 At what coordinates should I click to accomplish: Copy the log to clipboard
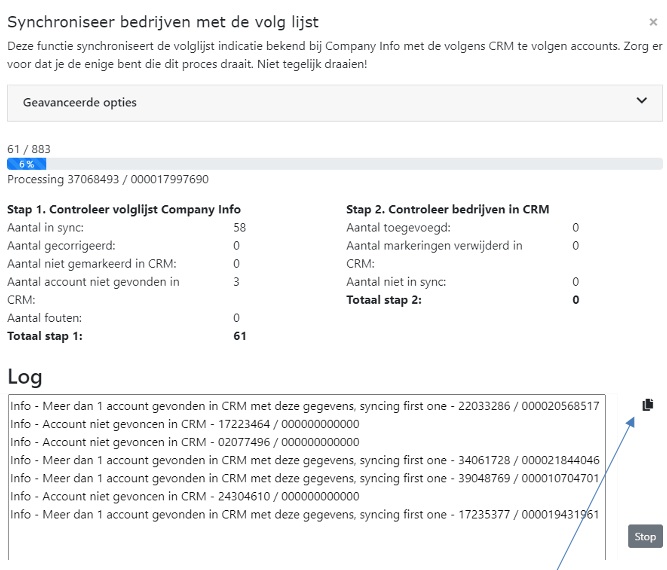click(647, 405)
